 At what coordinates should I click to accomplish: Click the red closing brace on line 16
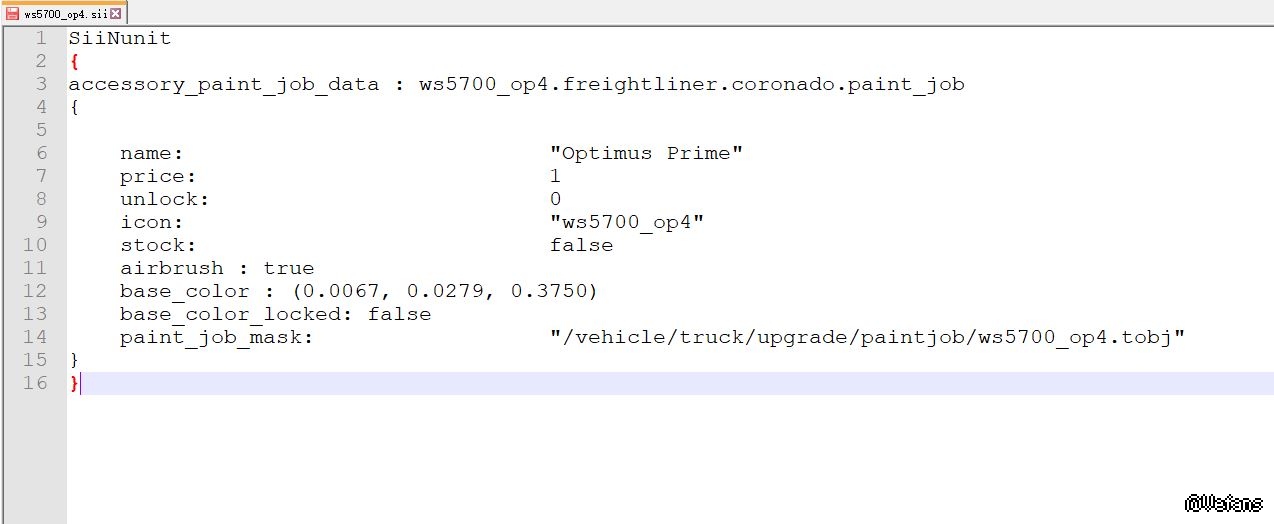click(x=74, y=384)
